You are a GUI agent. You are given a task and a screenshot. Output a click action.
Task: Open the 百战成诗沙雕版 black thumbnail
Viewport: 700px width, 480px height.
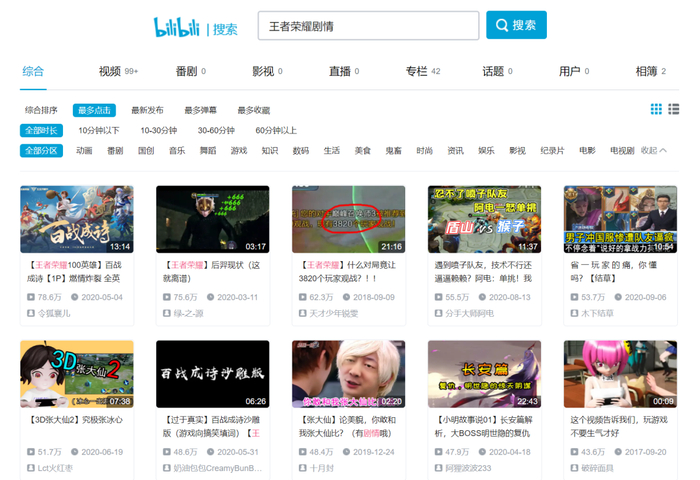212,374
